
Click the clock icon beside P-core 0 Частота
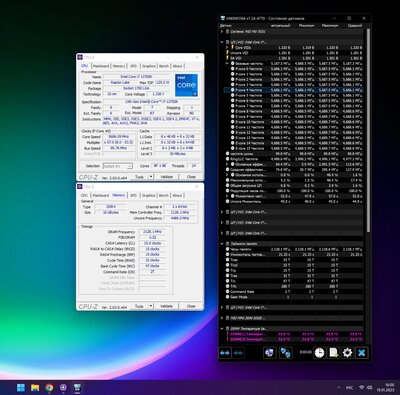pyautogui.click(x=233, y=69)
